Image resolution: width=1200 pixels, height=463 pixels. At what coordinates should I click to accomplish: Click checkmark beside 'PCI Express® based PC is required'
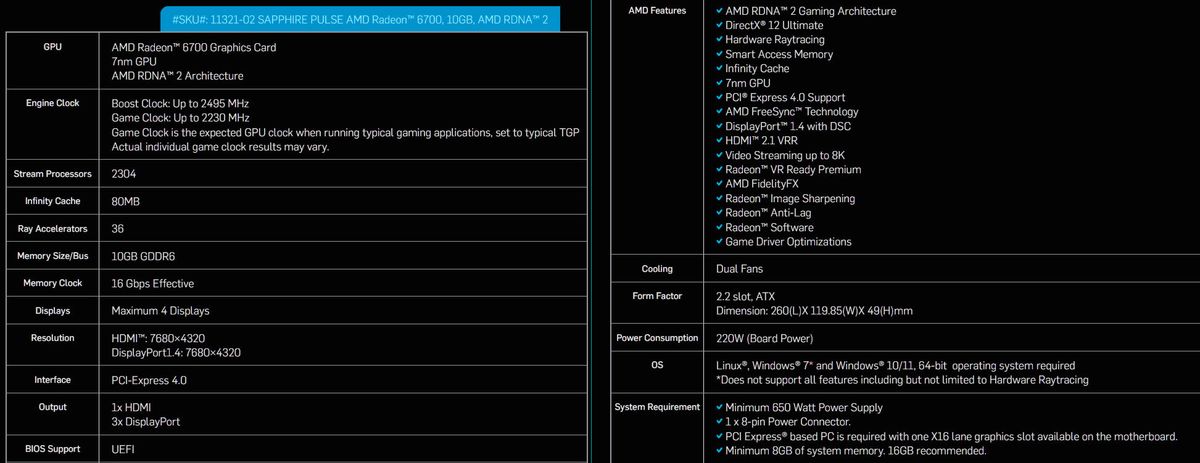tap(720, 436)
